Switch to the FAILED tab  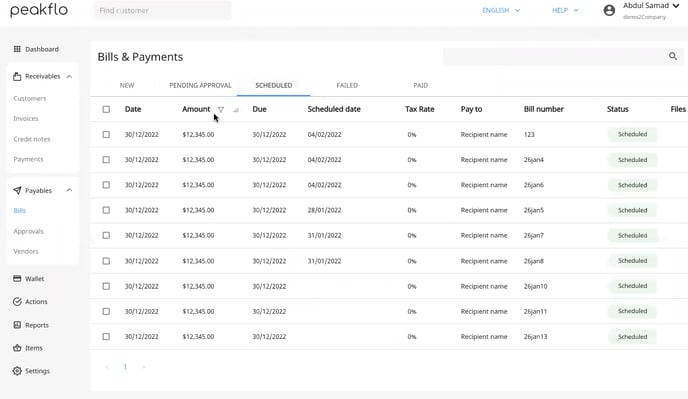coord(347,85)
